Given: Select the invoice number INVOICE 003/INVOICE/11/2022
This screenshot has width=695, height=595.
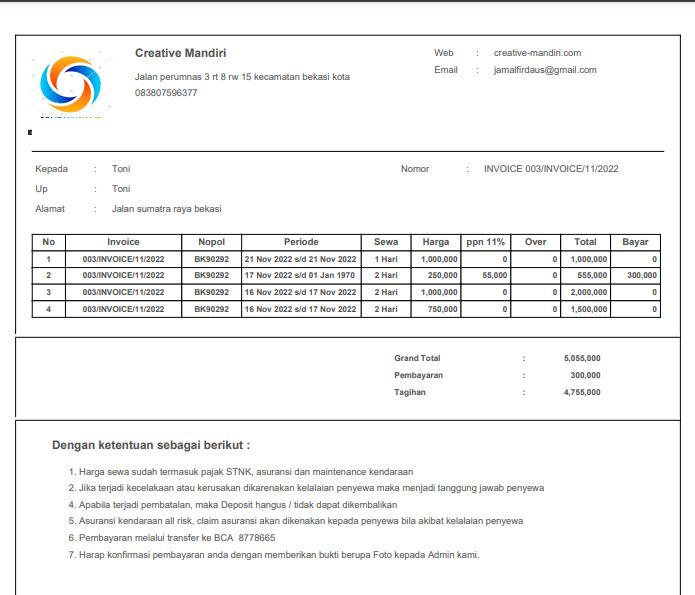Looking at the screenshot, I should click(551, 169).
